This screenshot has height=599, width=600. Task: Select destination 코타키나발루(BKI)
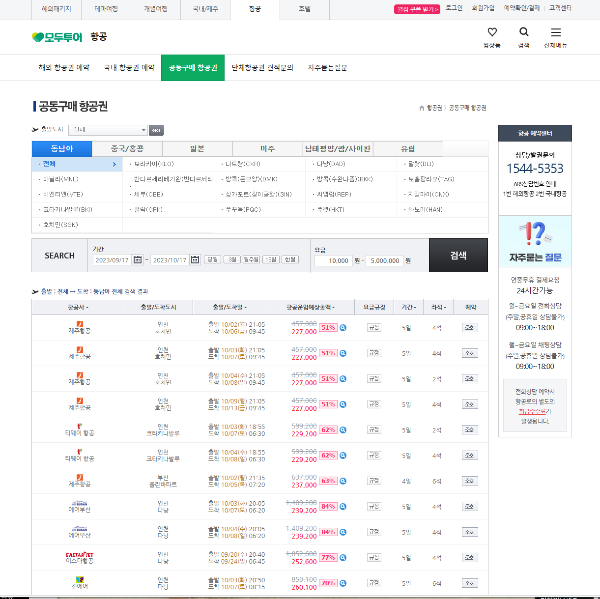click(67, 210)
